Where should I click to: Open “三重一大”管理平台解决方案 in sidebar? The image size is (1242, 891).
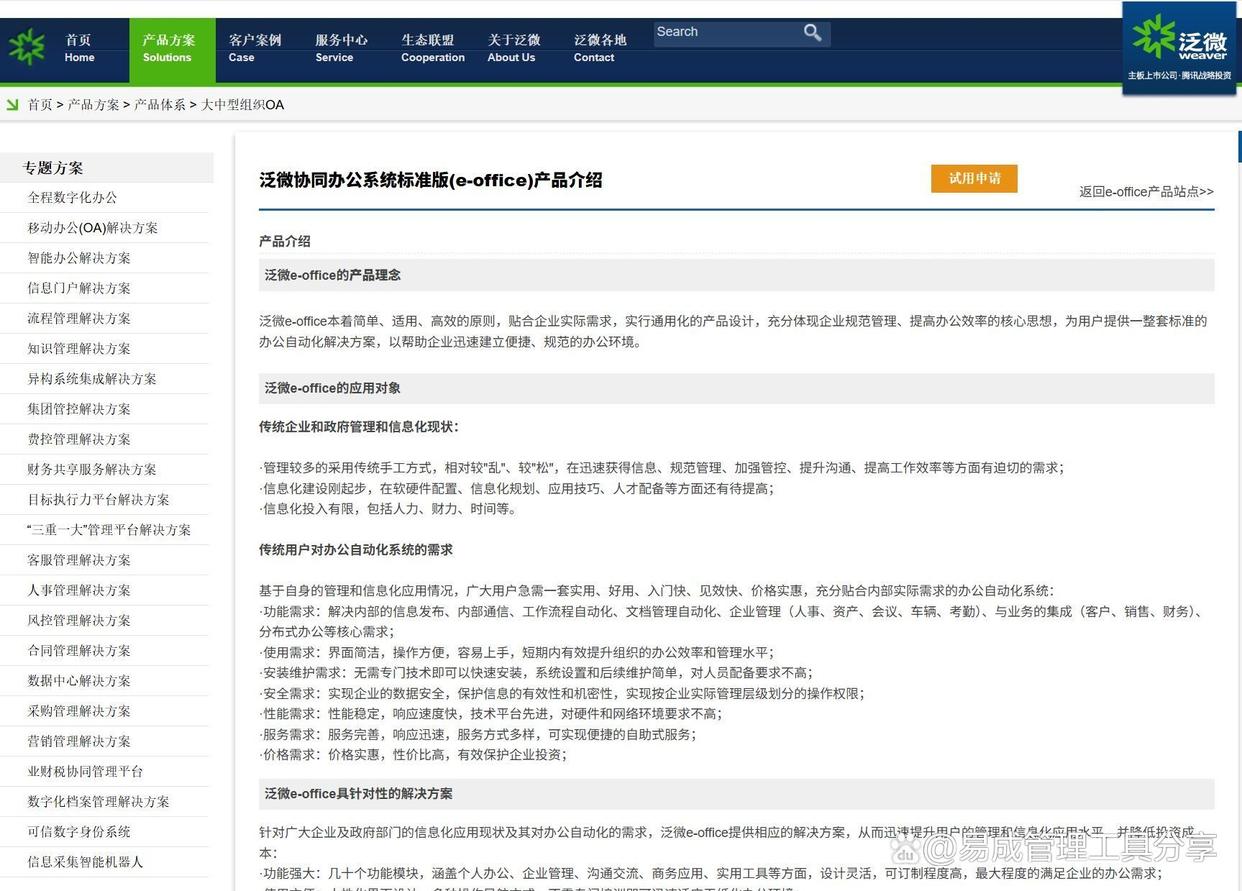[109, 529]
